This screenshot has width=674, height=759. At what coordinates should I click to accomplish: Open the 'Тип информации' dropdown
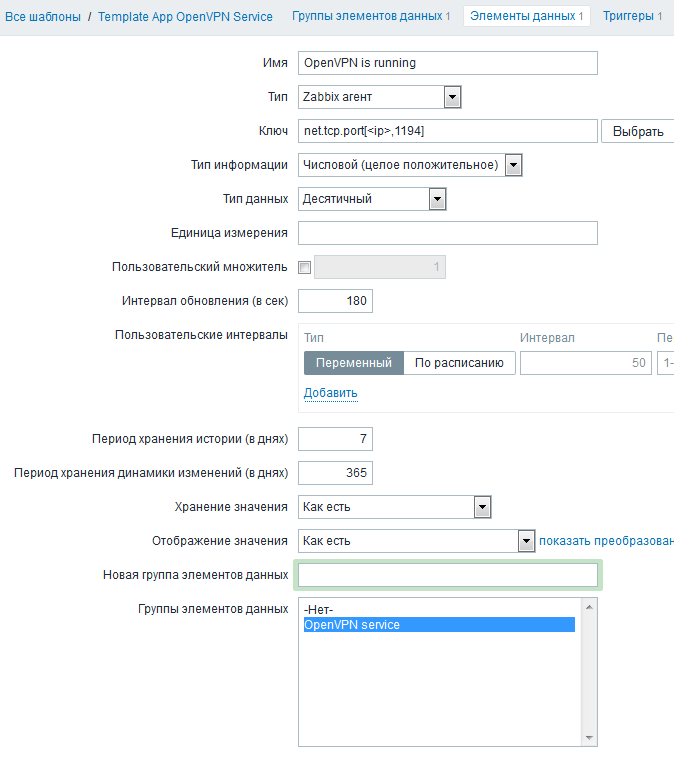410,165
